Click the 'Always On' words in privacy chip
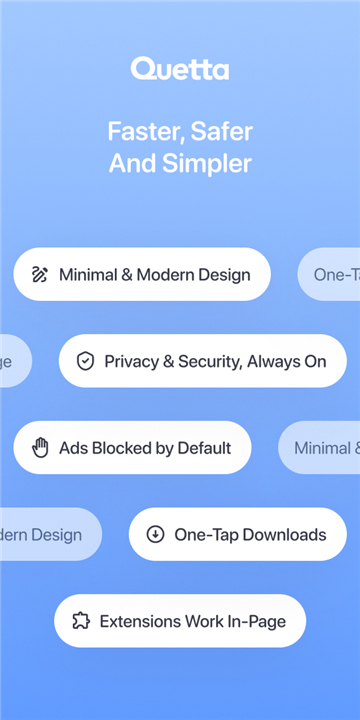This screenshot has width=360, height=720. click(287, 361)
